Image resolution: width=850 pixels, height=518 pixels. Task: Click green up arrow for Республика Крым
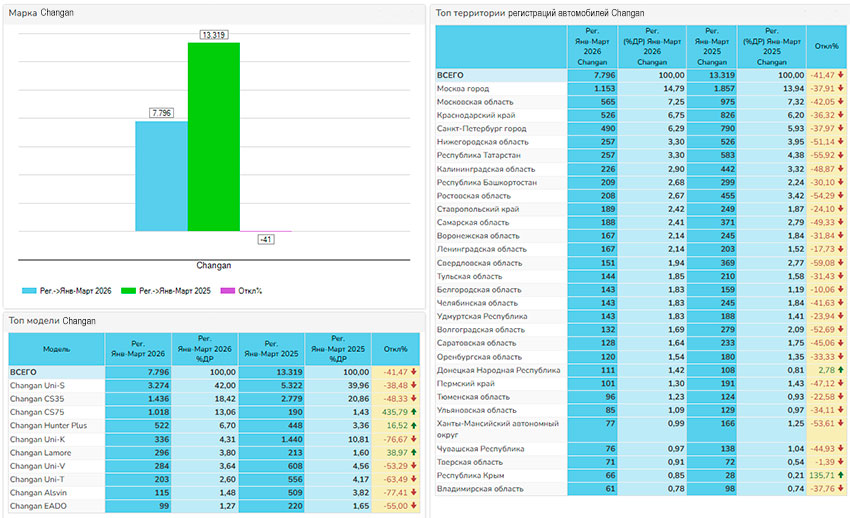[842, 475]
